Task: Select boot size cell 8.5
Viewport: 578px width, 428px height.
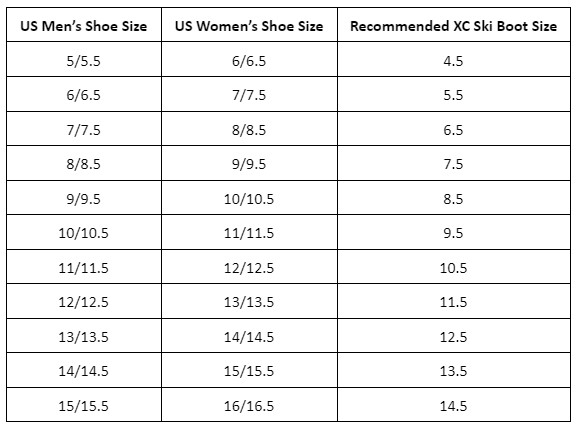Action: pyautogui.click(x=454, y=198)
